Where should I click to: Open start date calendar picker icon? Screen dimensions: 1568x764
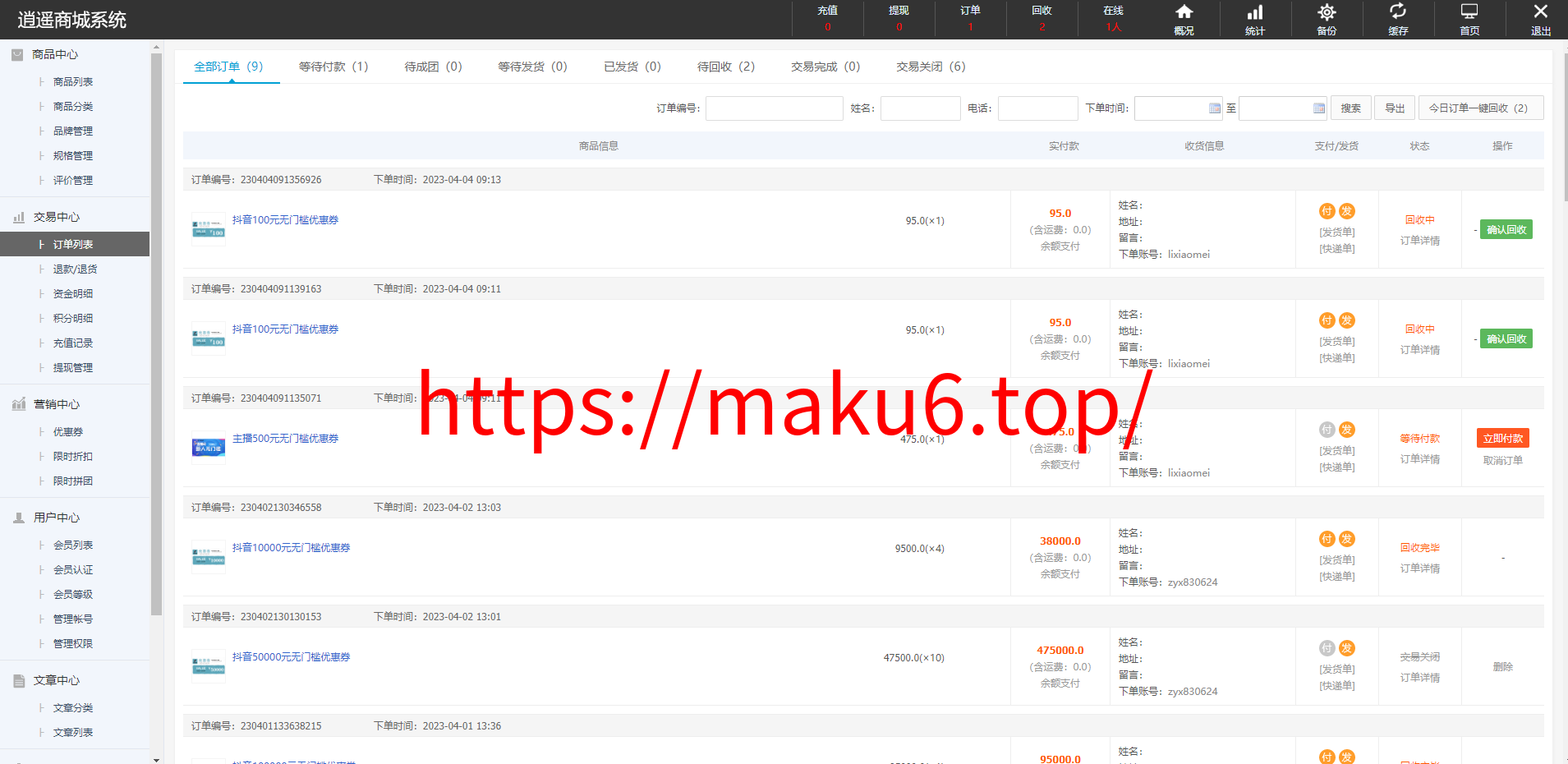pyautogui.click(x=1215, y=108)
